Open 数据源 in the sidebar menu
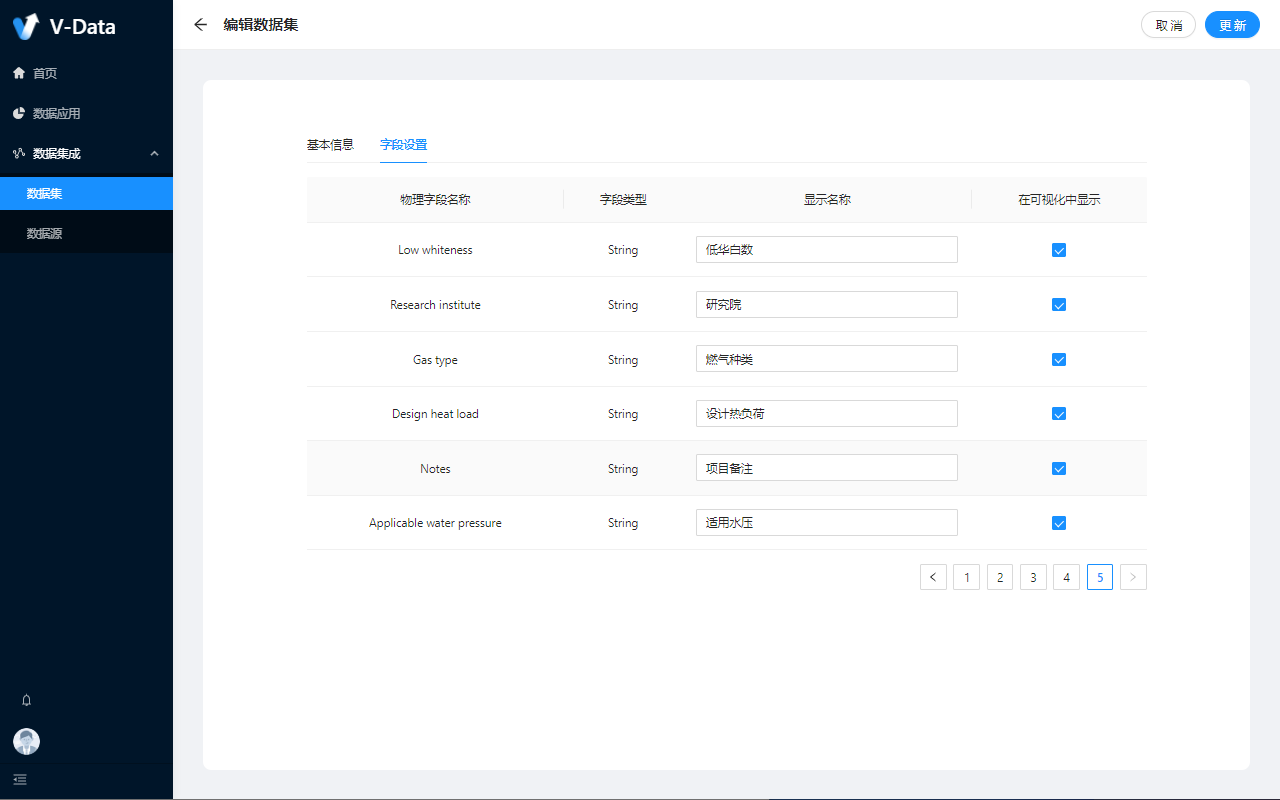 pyautogui.click(x=45, y=233)
